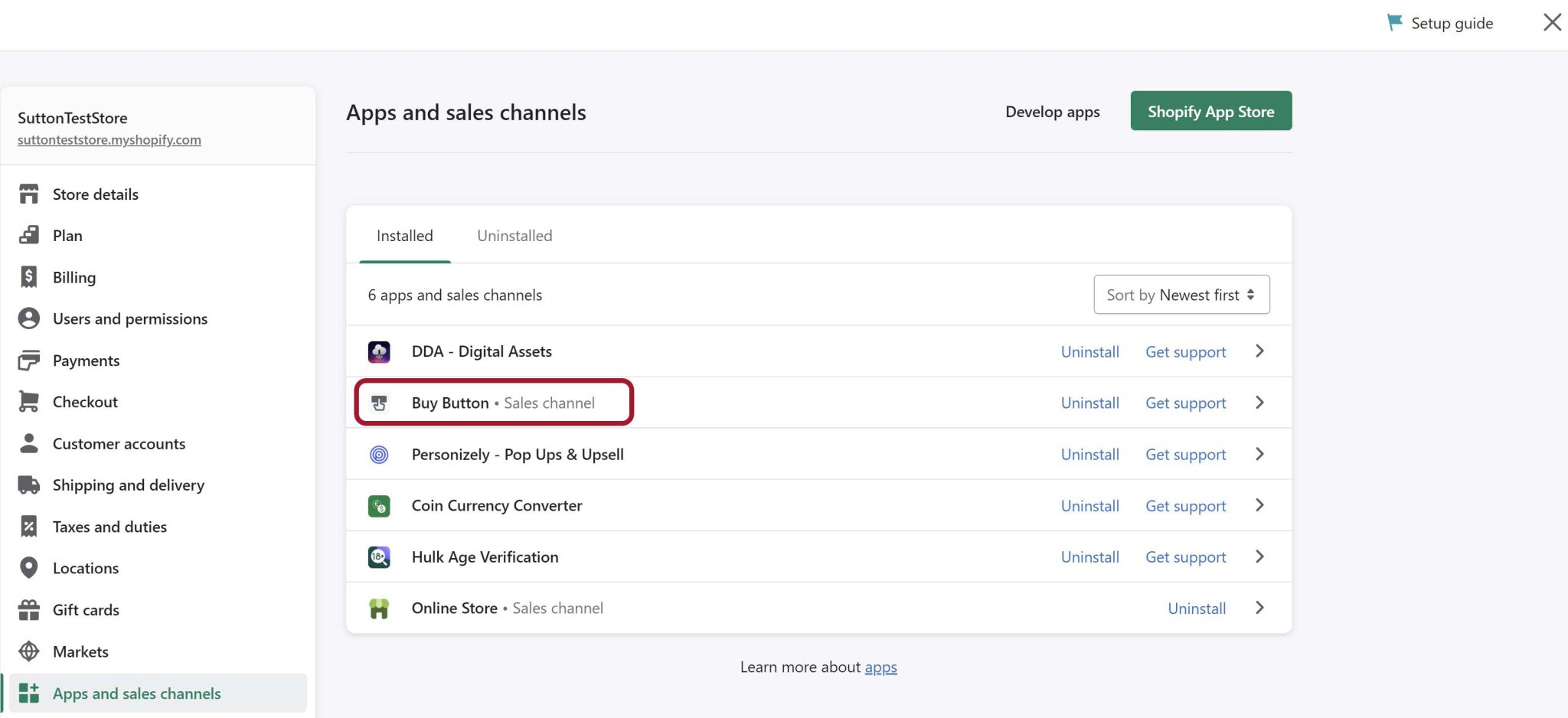Click the Locations pin icon
The width and height of the screenshot is (1568, 718).
[29, 568]
